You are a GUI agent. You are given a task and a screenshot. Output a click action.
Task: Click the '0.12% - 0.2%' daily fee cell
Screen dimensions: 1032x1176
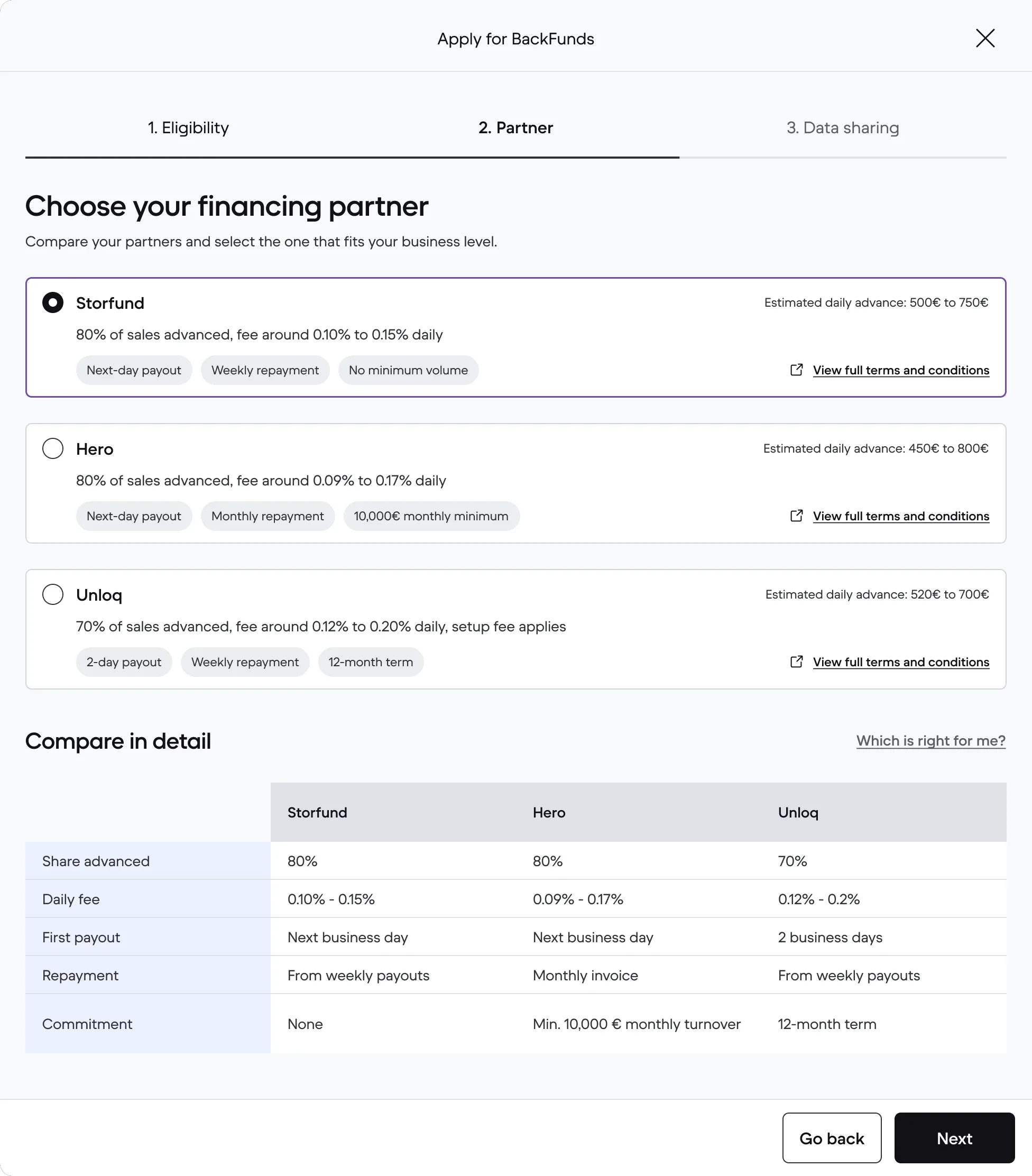click(x=818, y=899)
